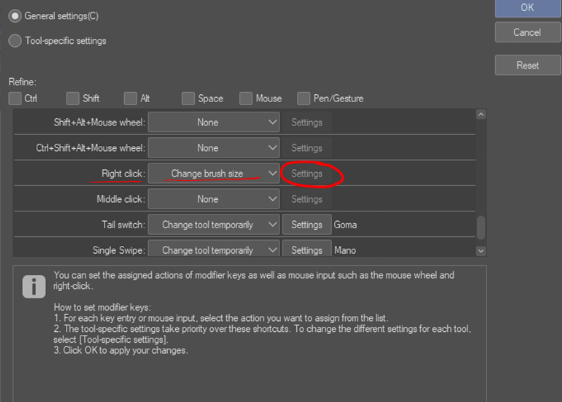Click the shortcut list scrollbar thumb
The height and width of the screenshot is (402, 562).
(x=481, y=227)
